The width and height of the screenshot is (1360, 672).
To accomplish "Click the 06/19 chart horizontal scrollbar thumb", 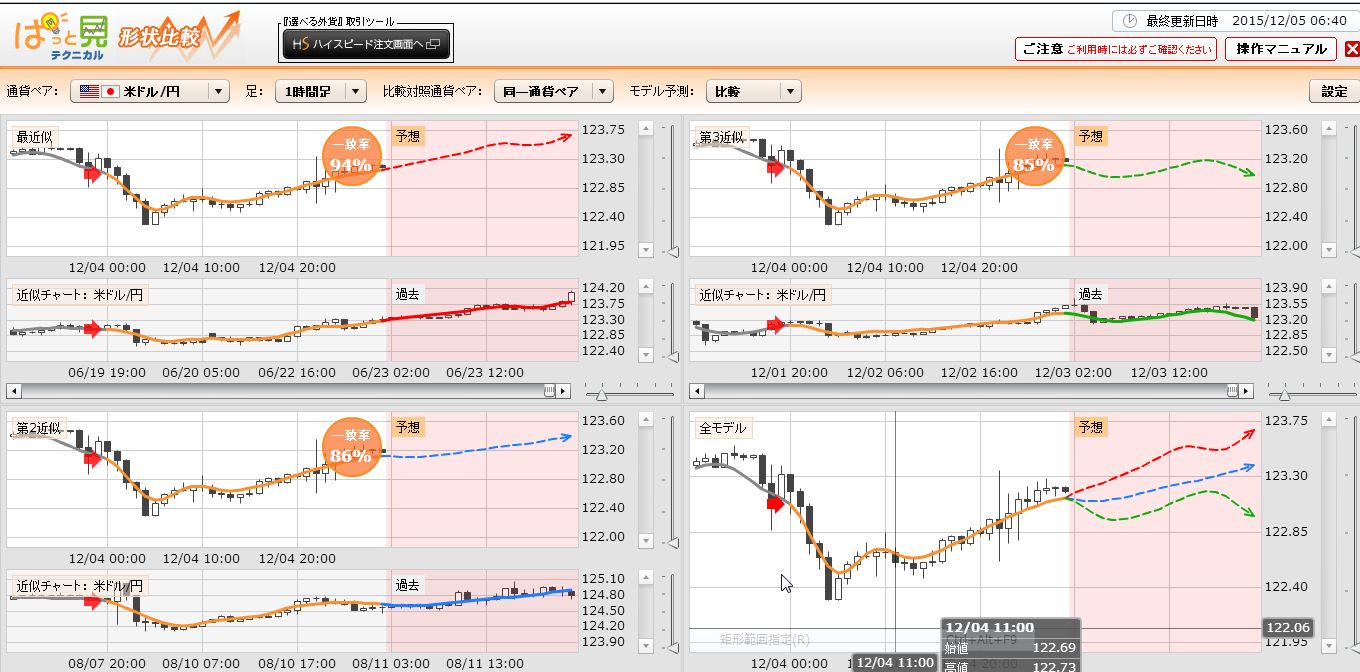I will (x=550, y=390).
